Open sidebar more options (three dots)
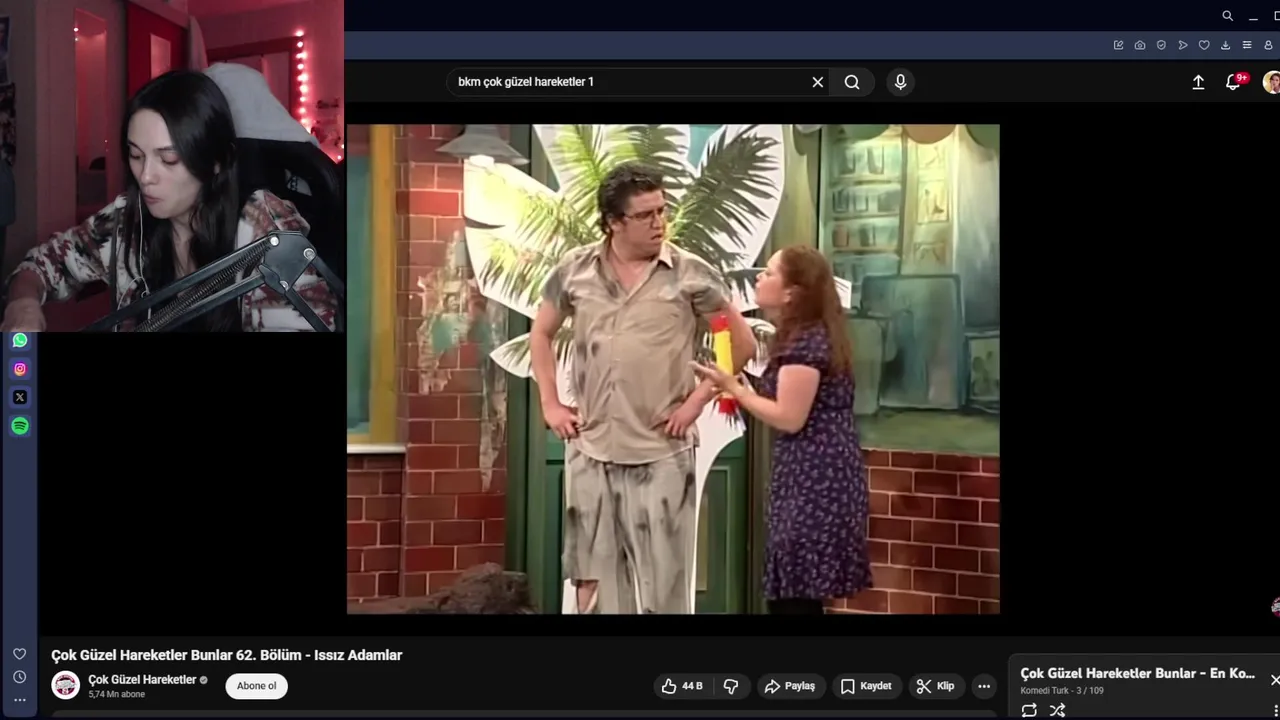The height and width of the screenshot is (720, 1280). [19, 700]
